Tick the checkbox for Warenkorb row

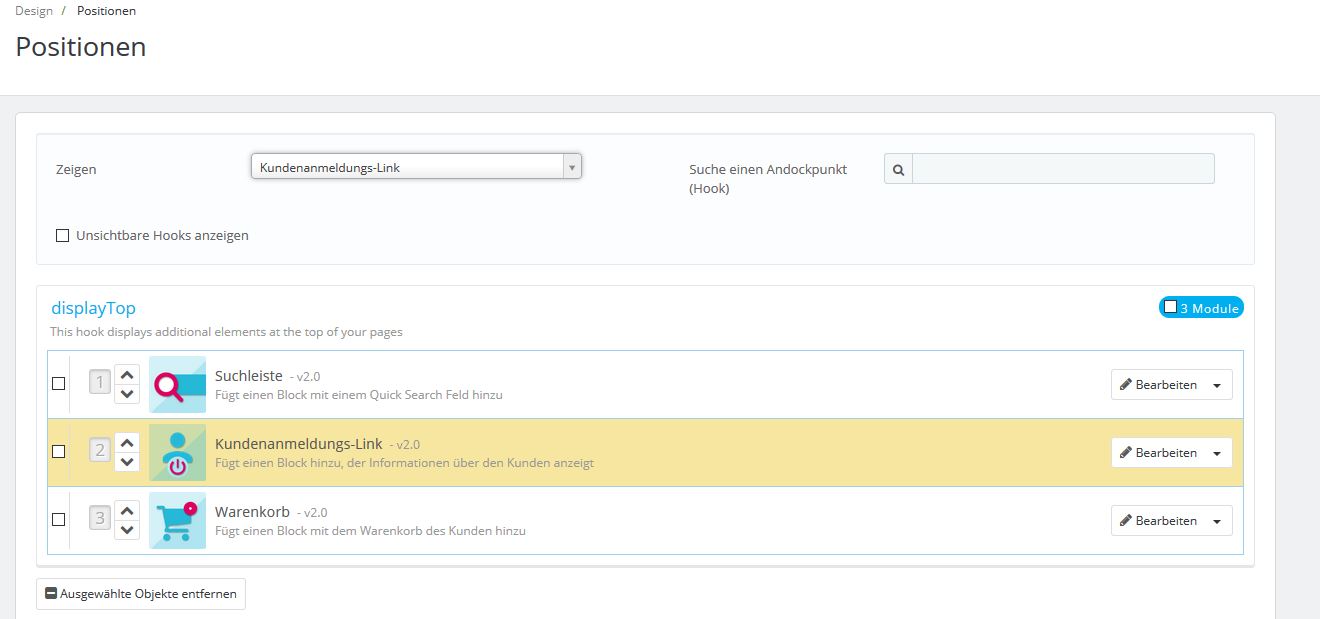tap(59, 519)
